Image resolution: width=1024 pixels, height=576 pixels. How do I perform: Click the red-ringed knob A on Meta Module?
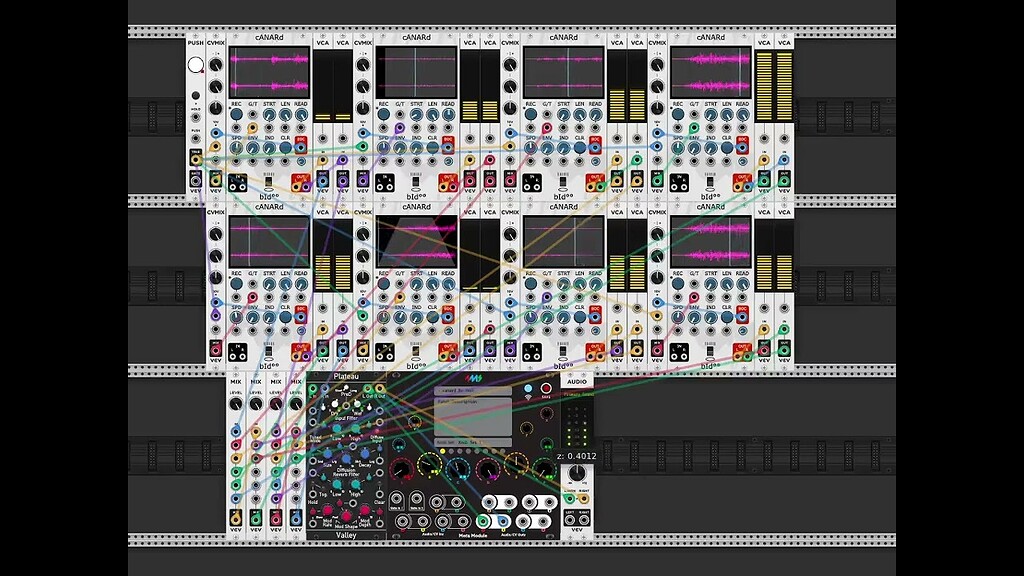[x=401, y=470]
